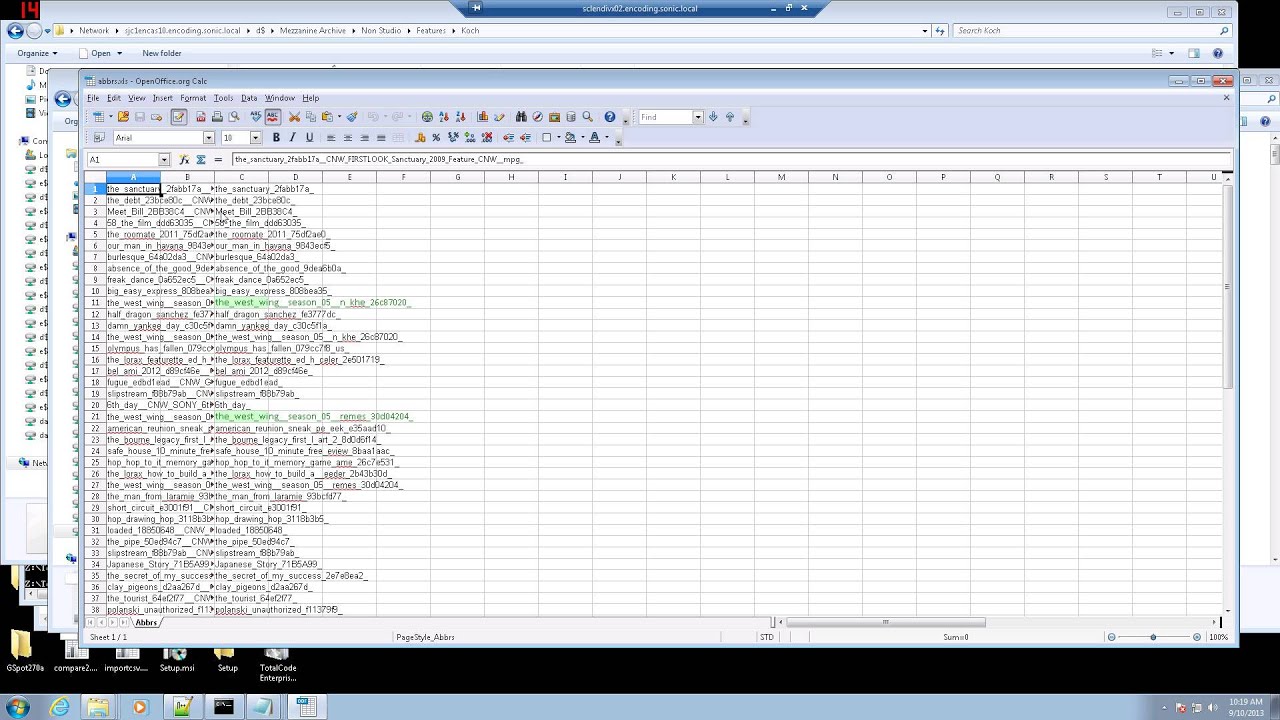Open the New document dropdown arrow

pyautogui.click(x=110, y=117)
